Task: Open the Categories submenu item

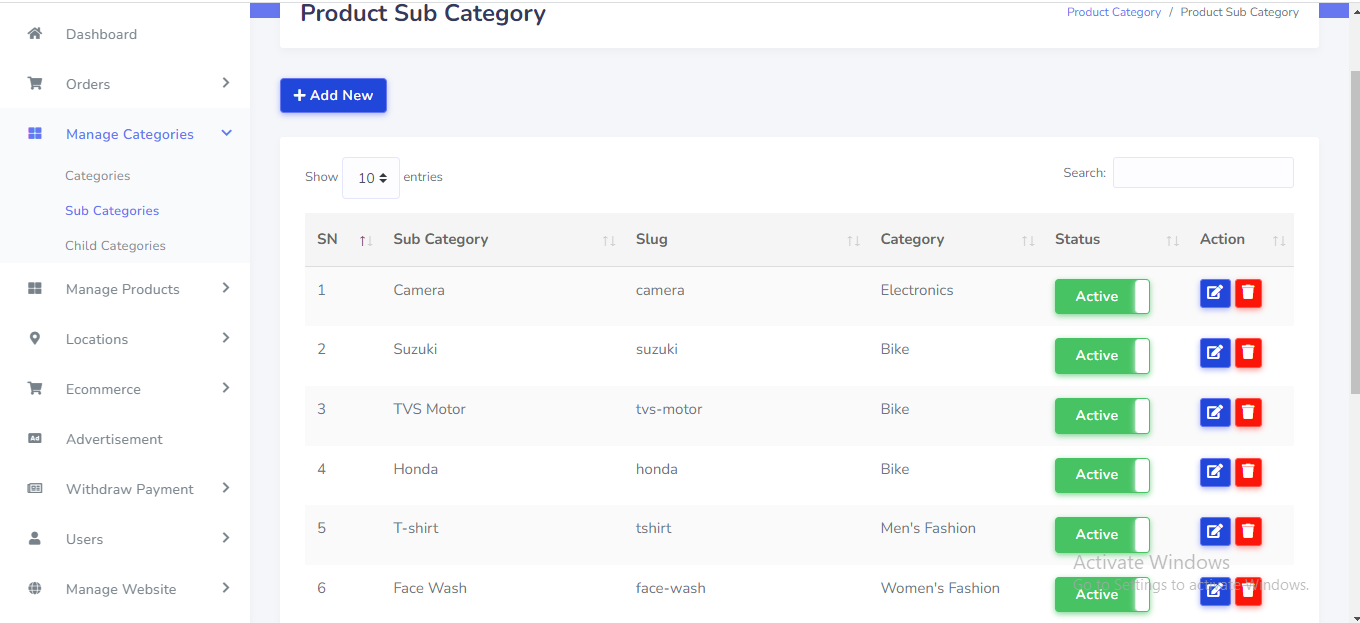Action: click(98, 176)
